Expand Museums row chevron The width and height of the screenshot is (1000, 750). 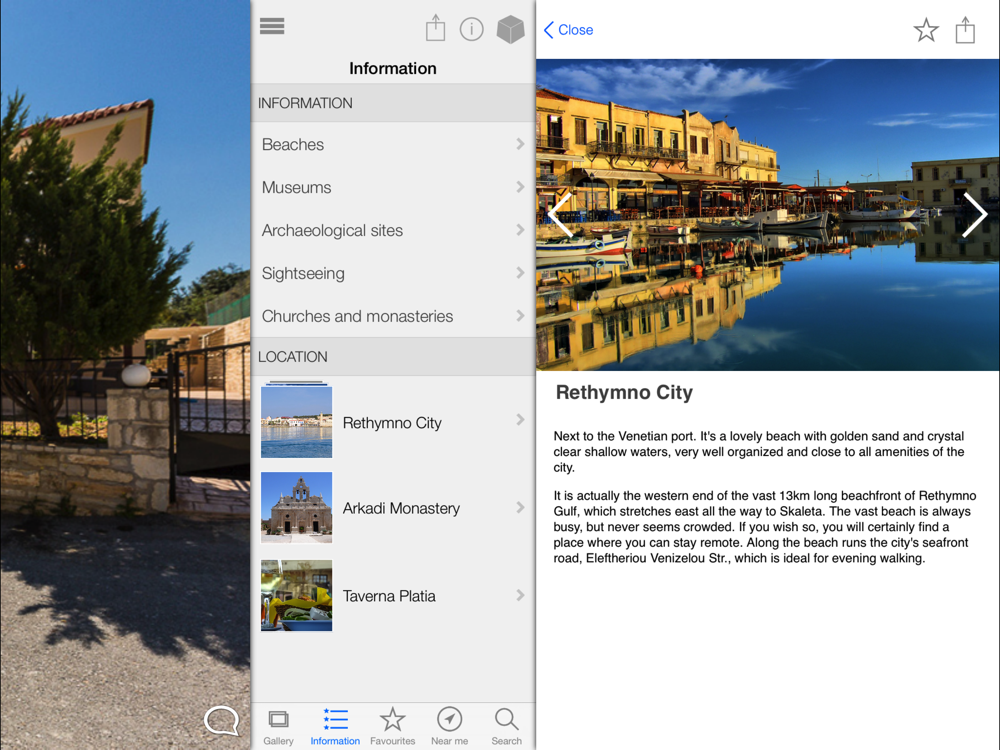tap(520, 187)
